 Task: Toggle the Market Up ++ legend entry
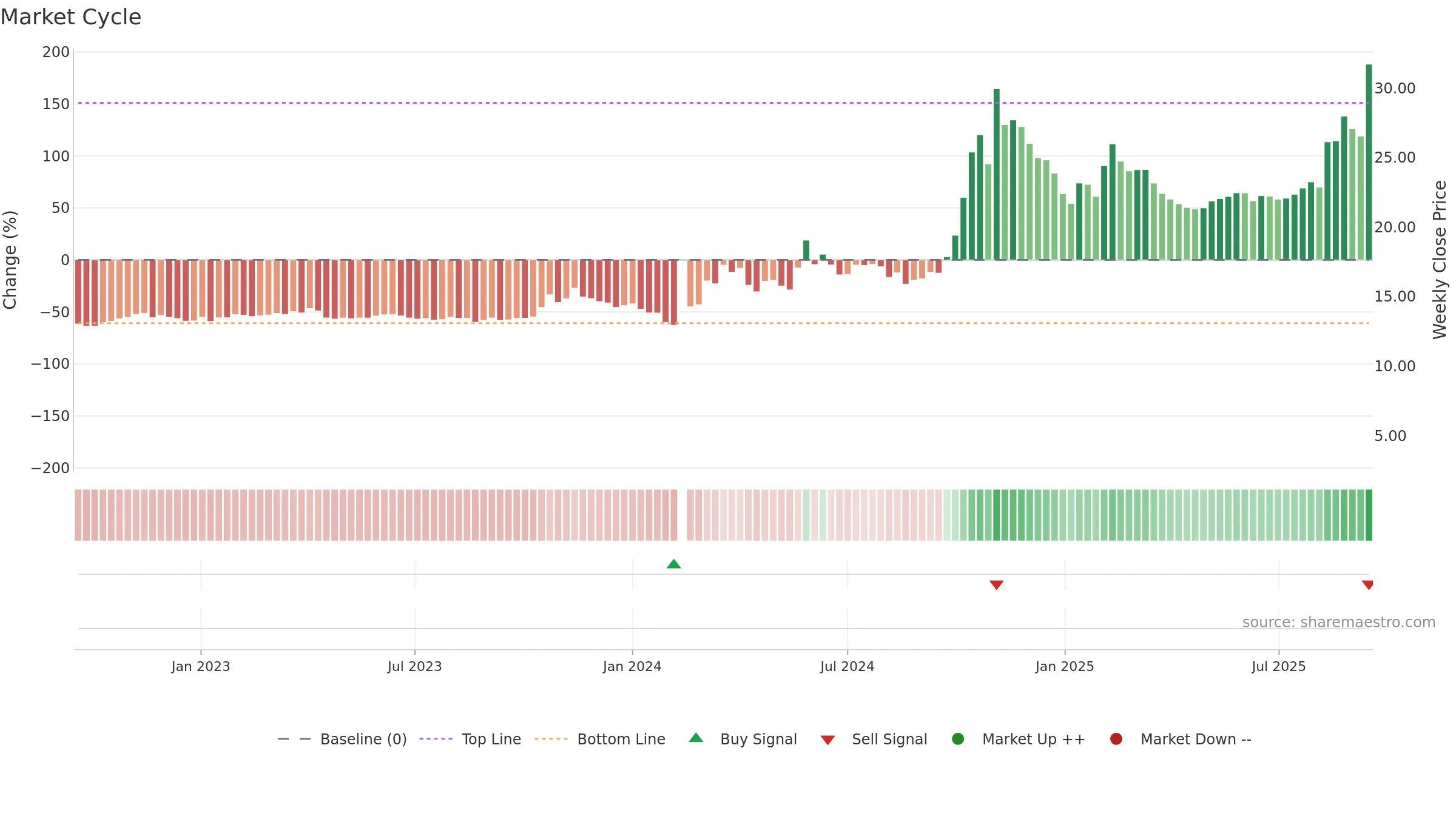(x=1019, y=739)
